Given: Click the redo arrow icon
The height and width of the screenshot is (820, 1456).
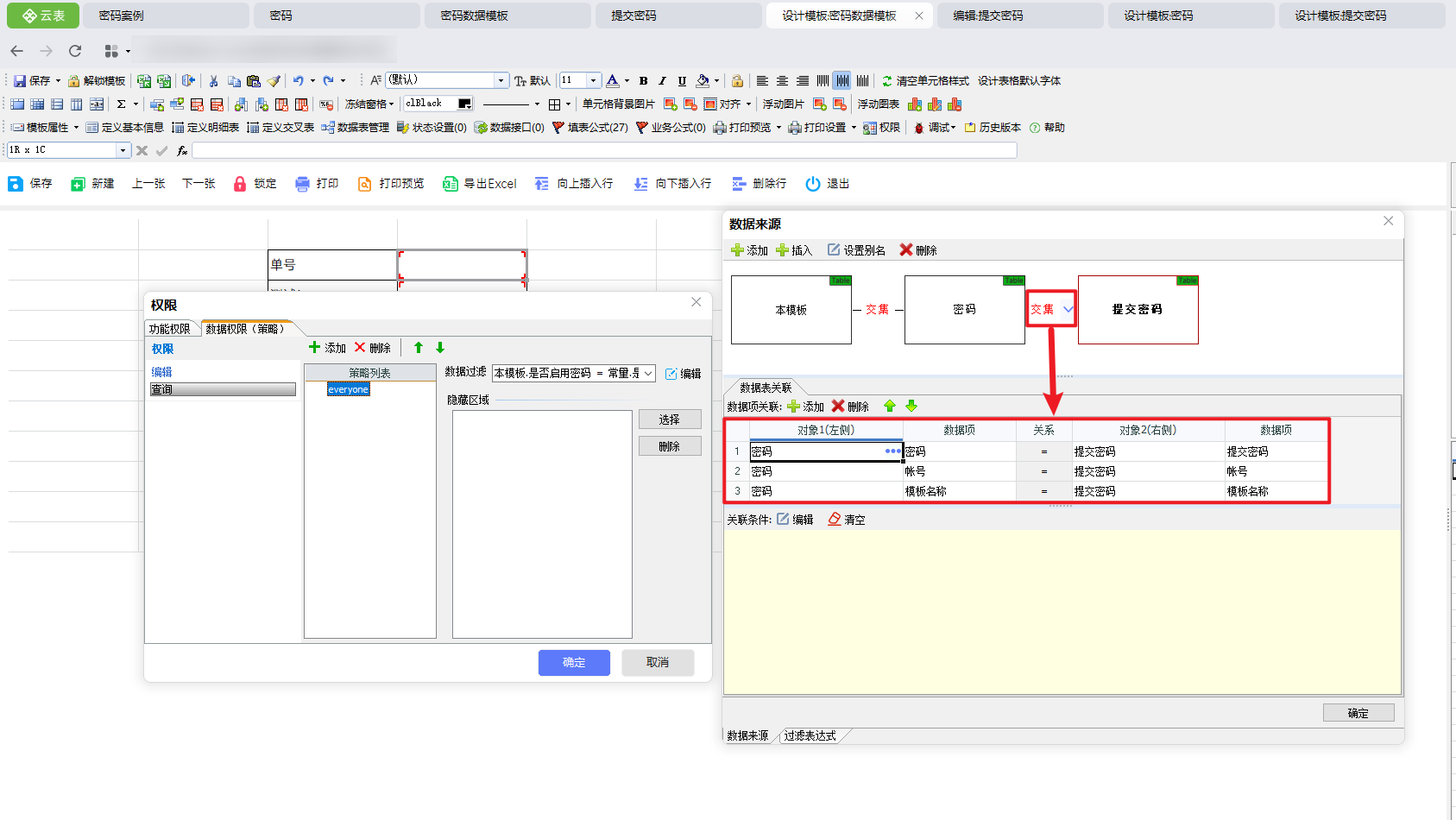Looking at the screenshot, I should point(328,81).
